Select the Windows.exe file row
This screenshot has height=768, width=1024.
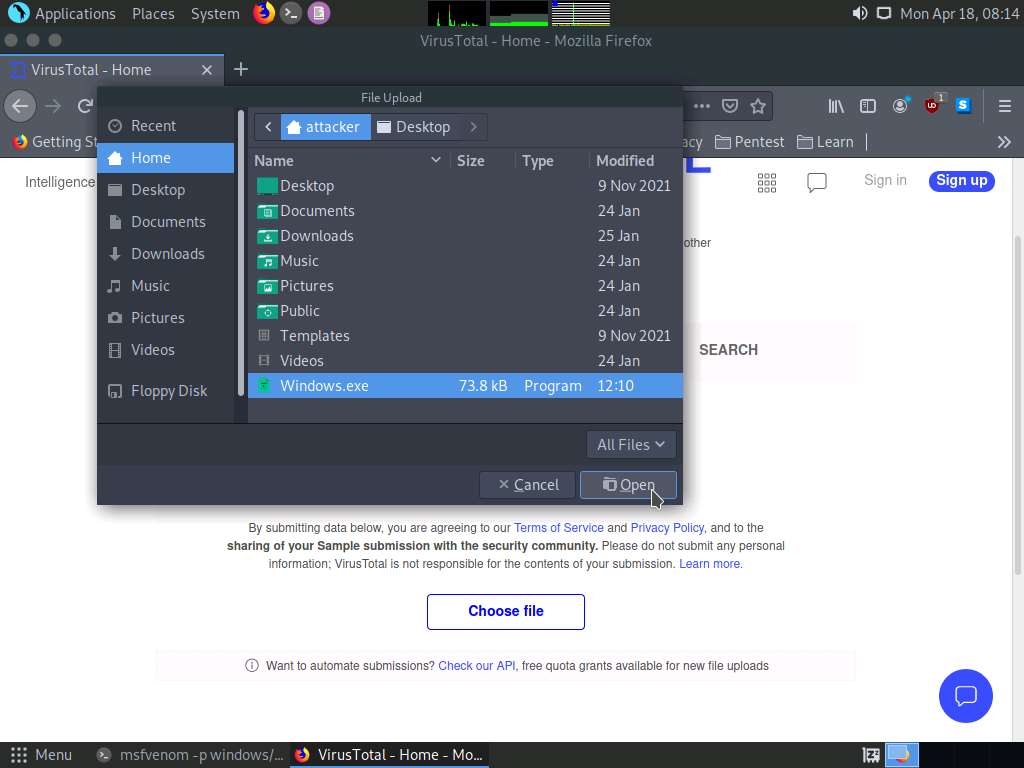click(324, 386)
